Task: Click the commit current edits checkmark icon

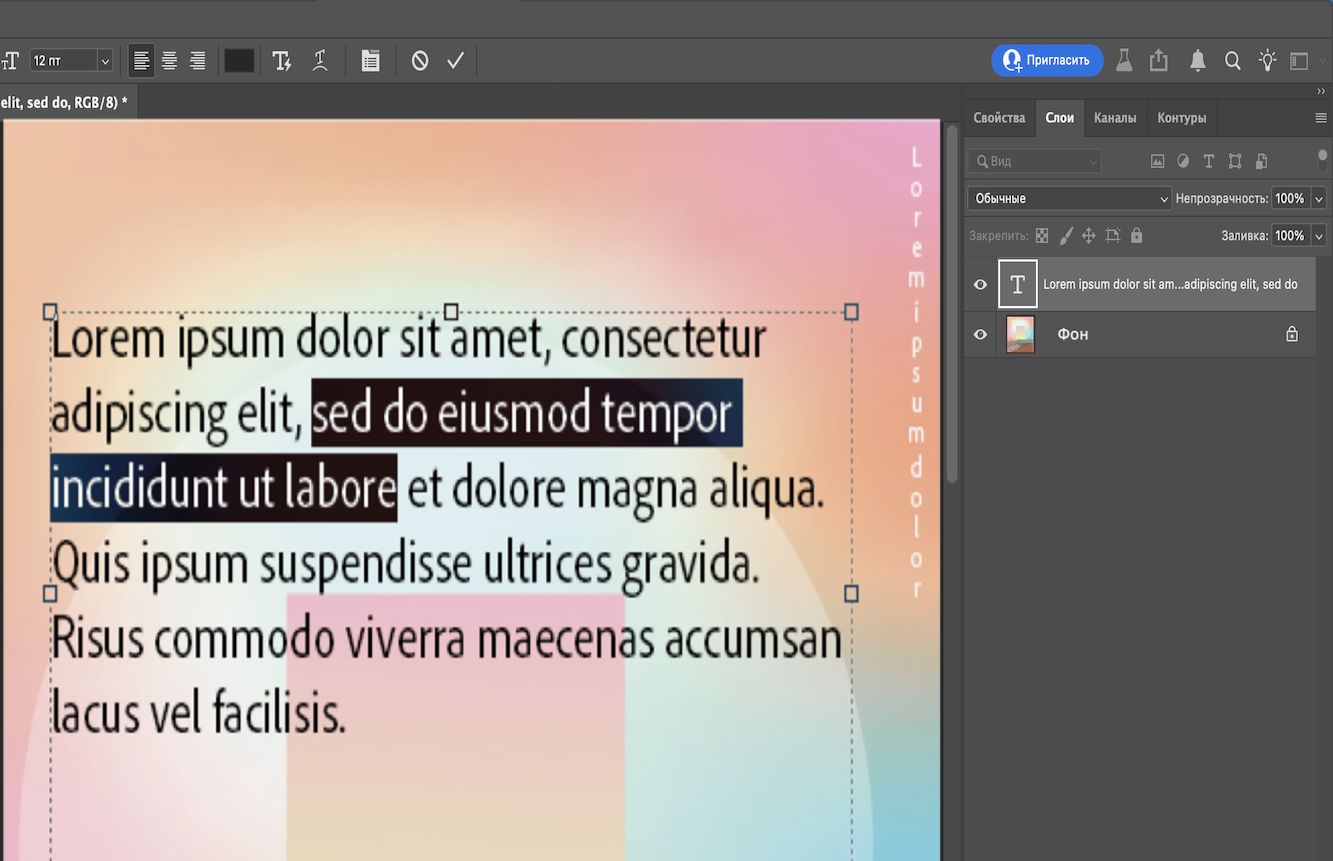Action: click(455, 60)
